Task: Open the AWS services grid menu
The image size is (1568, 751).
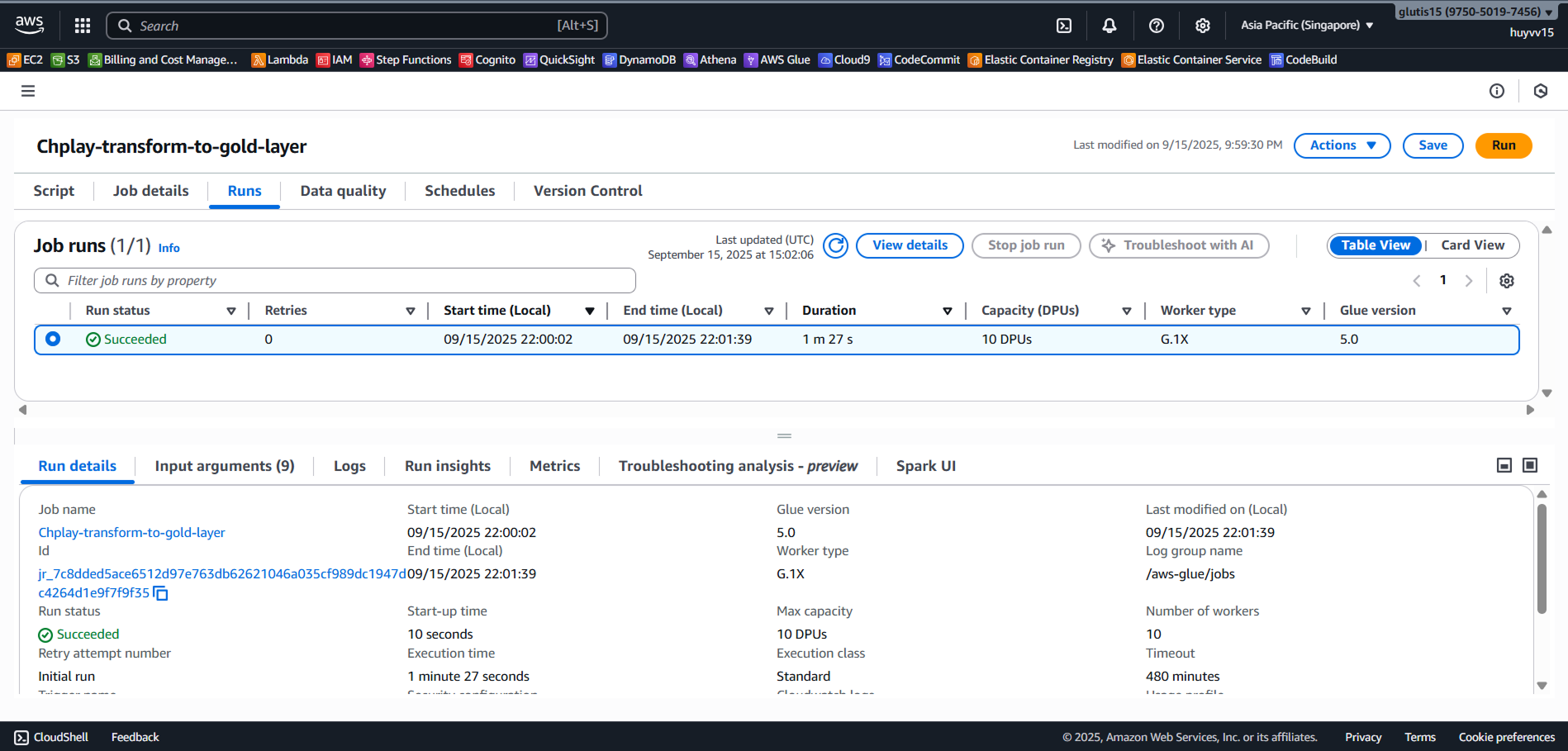Action: click(x=83, y=26)
